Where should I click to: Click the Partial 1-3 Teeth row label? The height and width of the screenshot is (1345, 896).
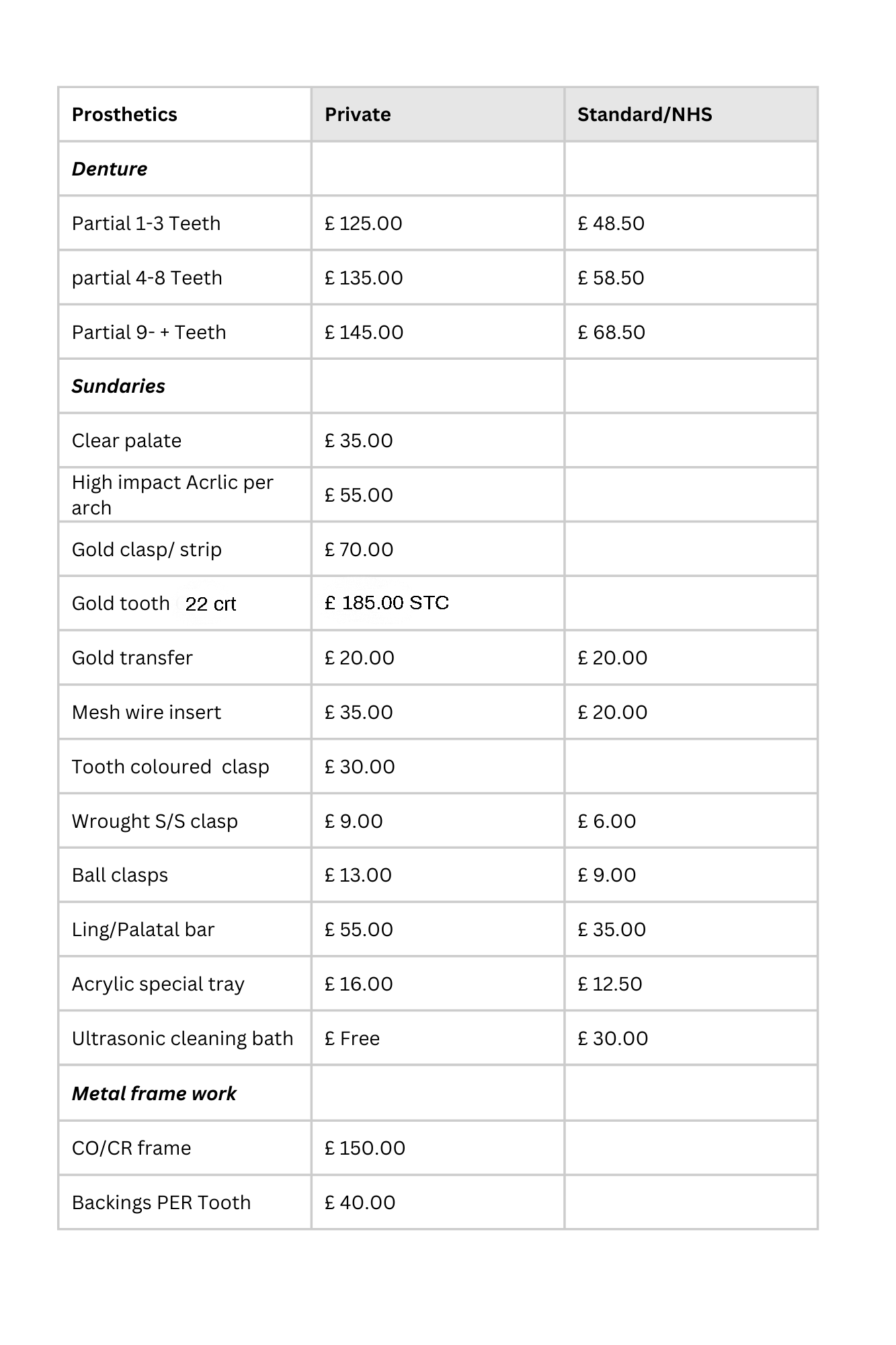coord(146,223)
